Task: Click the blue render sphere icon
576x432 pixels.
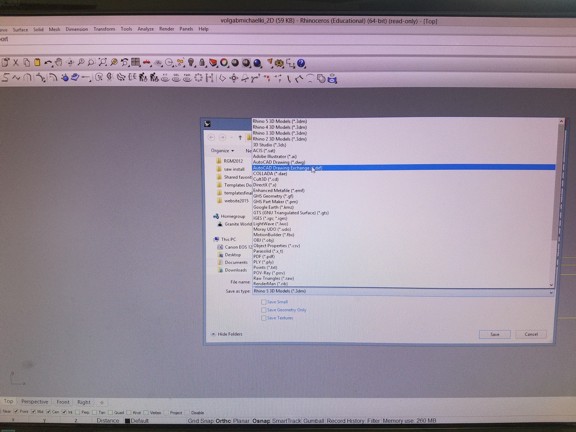Action: coord(257,63)
